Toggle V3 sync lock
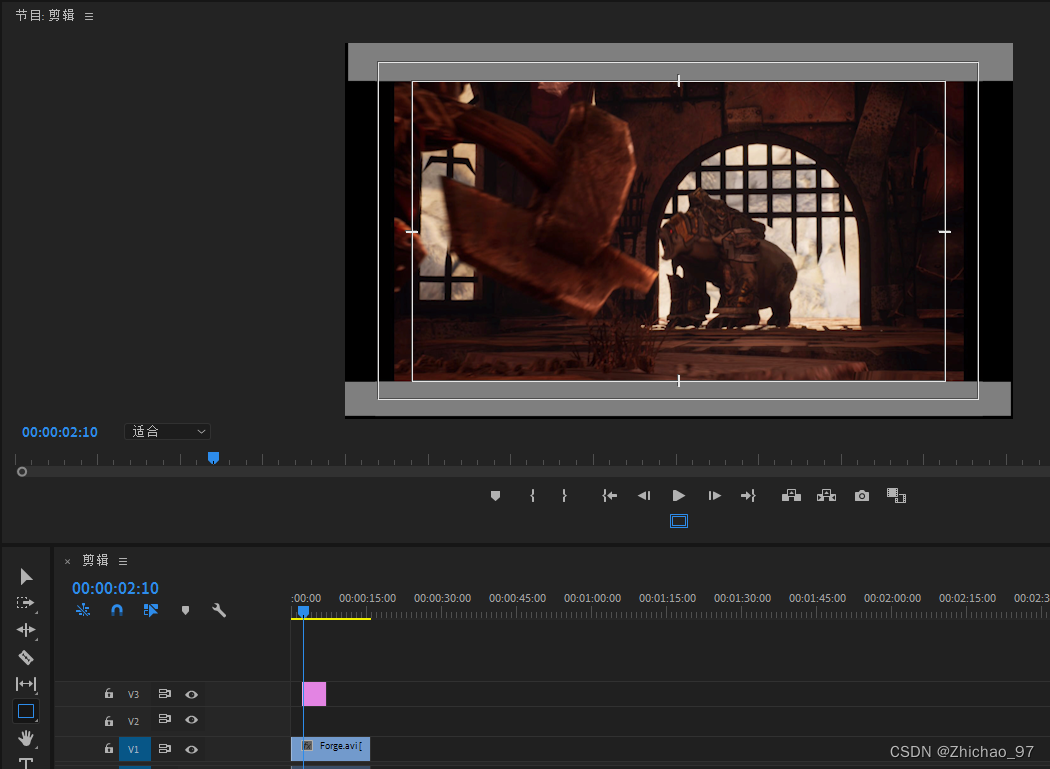 pyautogui.click(x=165, y=694)
